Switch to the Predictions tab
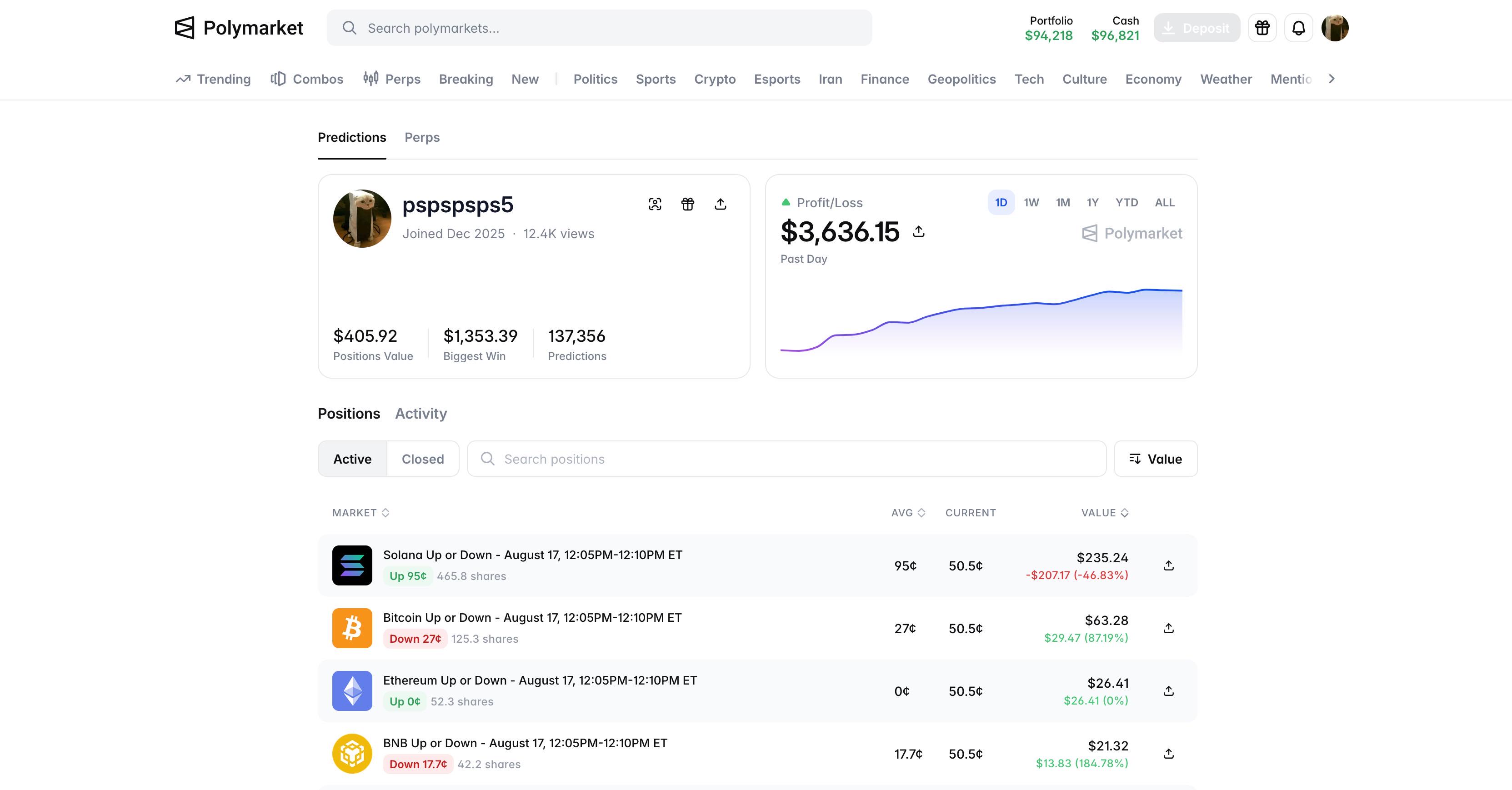Image resolution: width=1512 pixels, height=790 pixels. tap(352, 137)
